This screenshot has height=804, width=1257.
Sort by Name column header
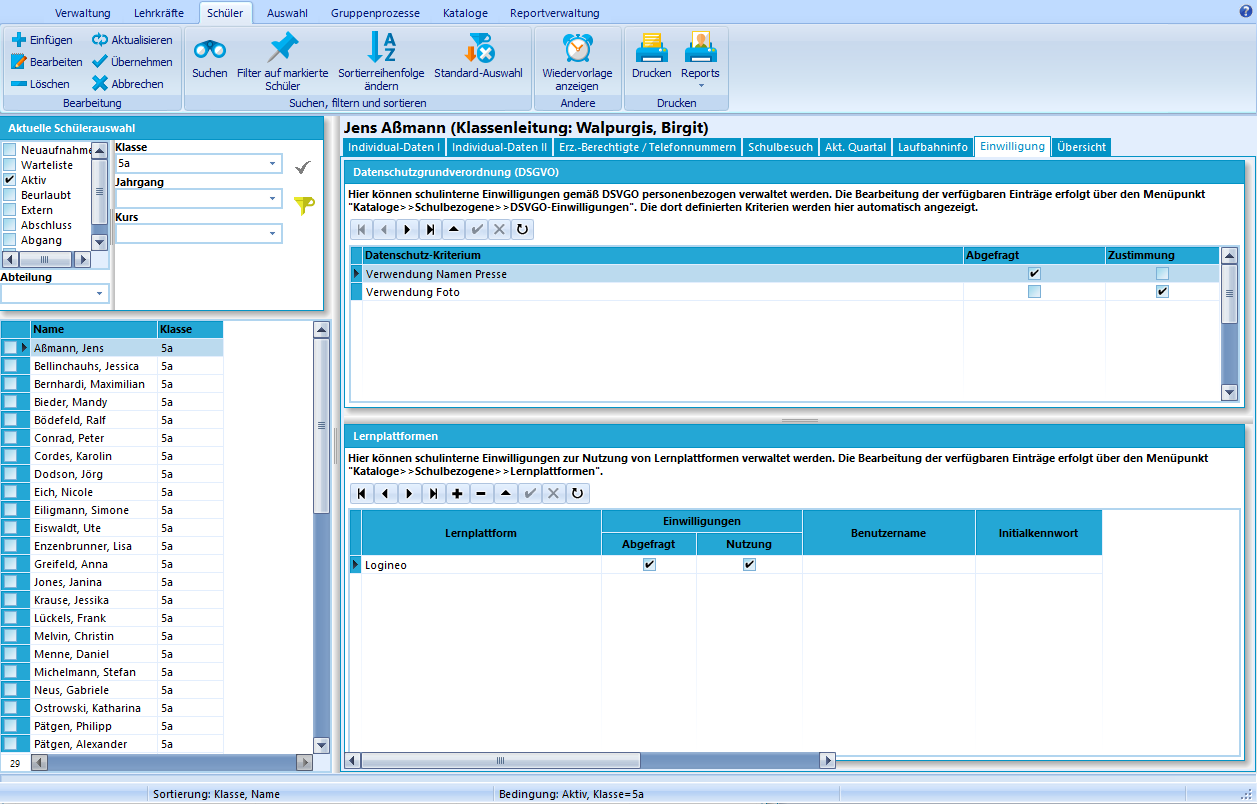pyautogui.click(x=94, y=329)
